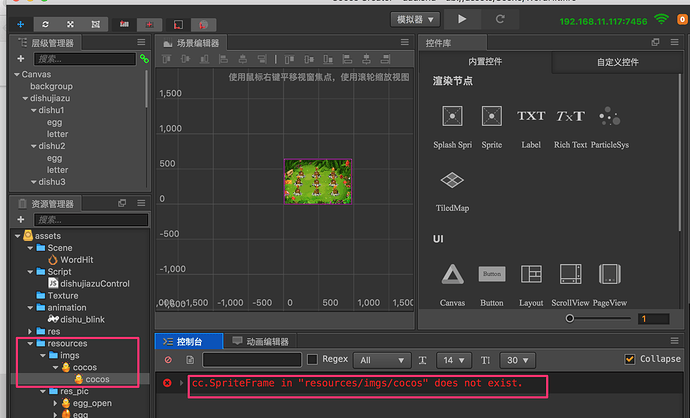Pop out the 控件库 panel

tap(655, 42)
